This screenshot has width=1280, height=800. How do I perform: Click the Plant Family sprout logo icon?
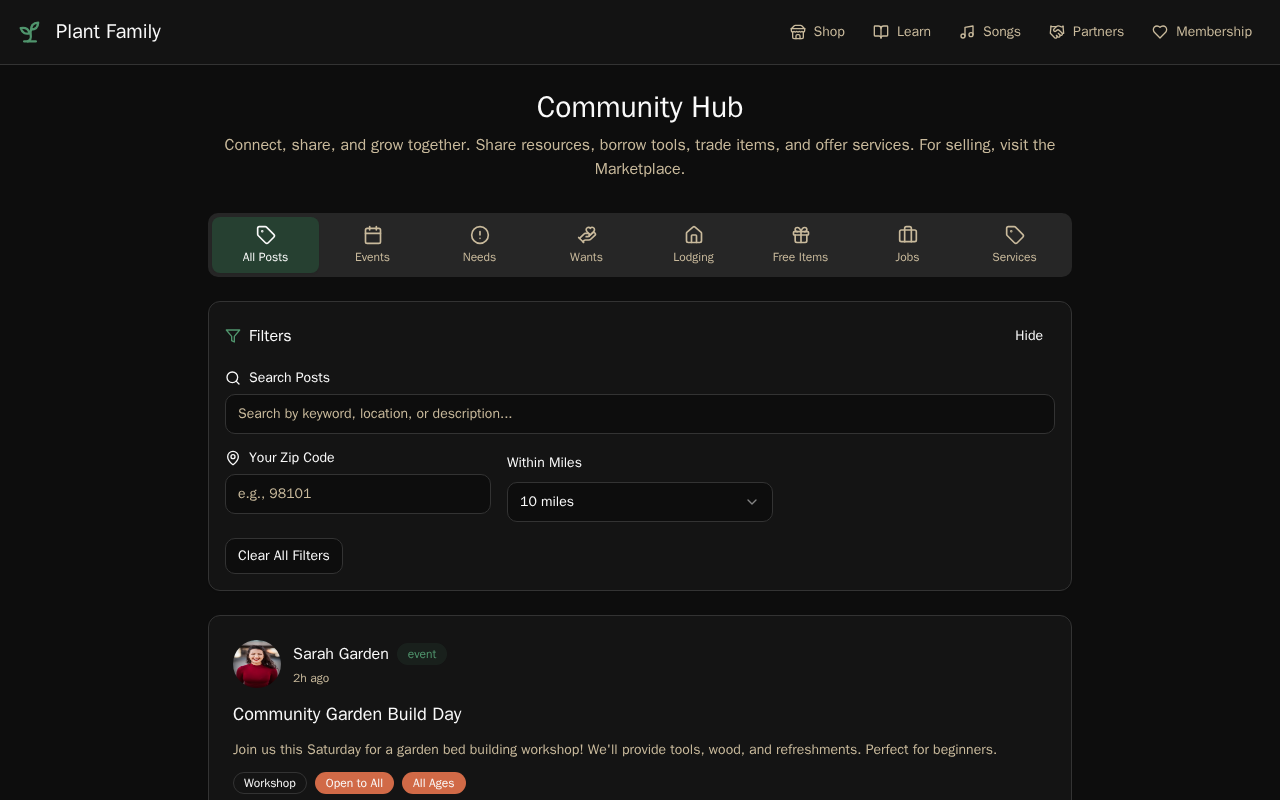pyautogui.click(x=30, y=32)
